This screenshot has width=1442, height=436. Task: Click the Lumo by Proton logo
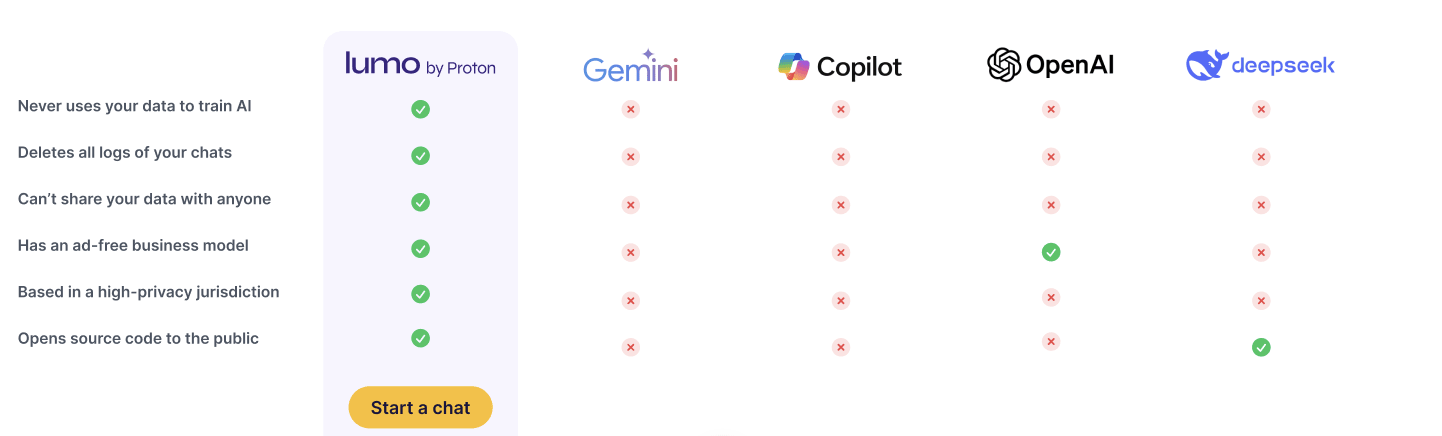coord(420,64)
